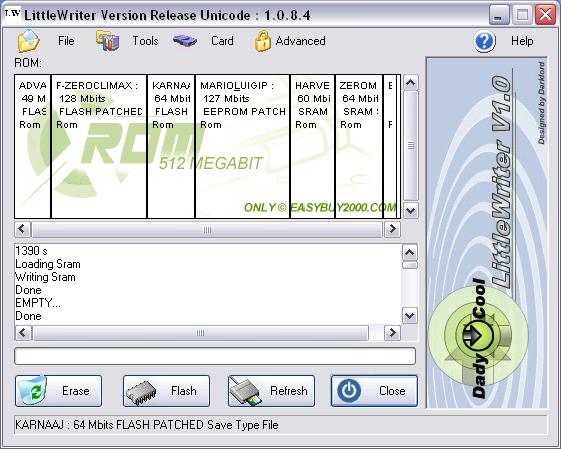Screen dimensions: 561x449
Task: Select the MARIOLUIGIP ROM entry
Action: pyautogui.click(x=242, y=146)
